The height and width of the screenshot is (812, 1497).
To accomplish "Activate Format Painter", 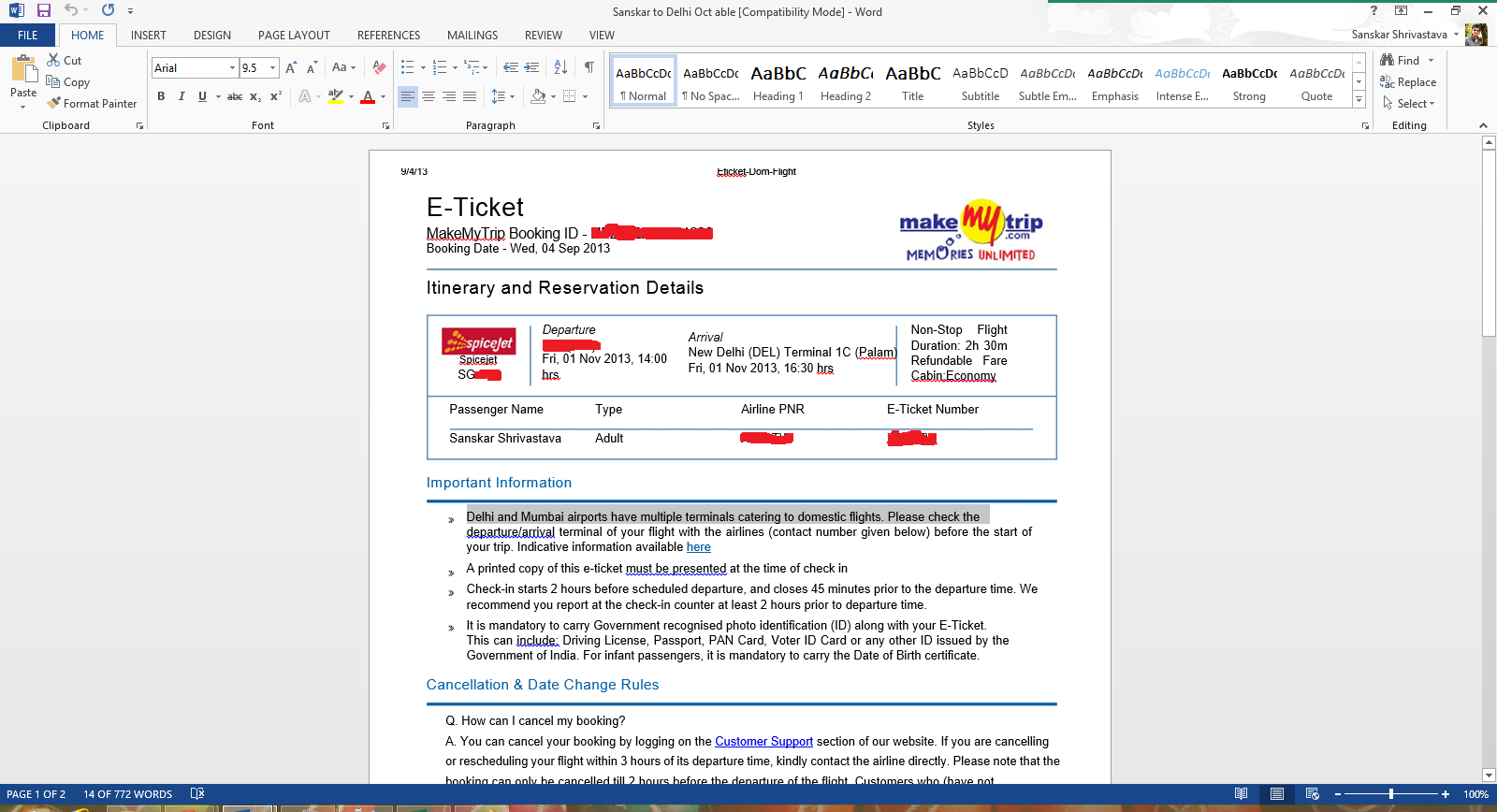I will [x=92, y=104].
